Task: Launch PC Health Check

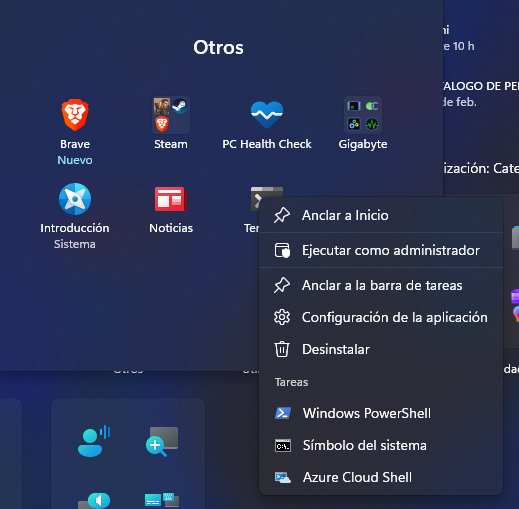Action: 267,115
